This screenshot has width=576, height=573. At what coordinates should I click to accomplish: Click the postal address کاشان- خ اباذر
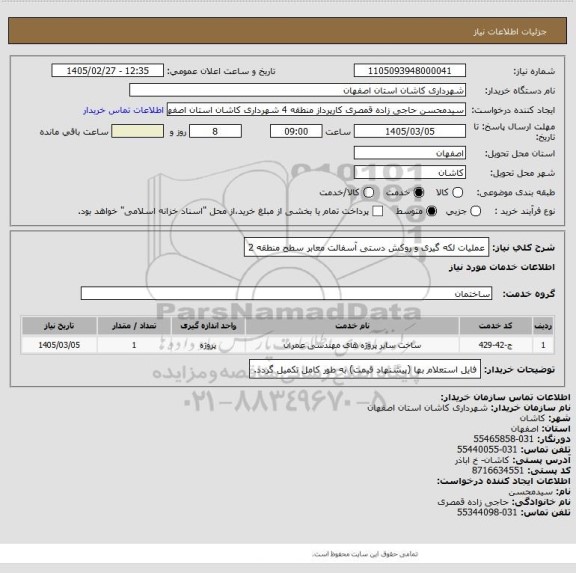coord(482,460)
